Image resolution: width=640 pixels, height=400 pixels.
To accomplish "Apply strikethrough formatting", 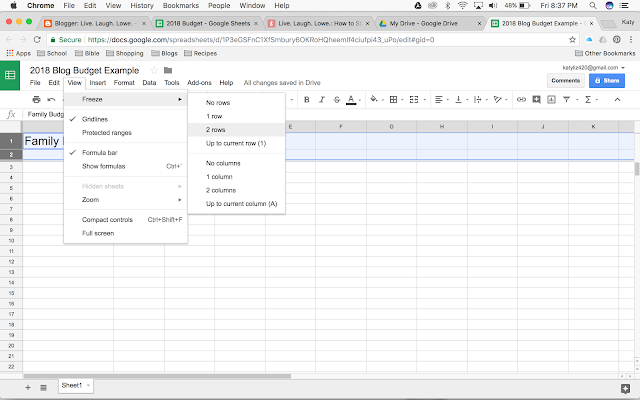I will point(336,99).
